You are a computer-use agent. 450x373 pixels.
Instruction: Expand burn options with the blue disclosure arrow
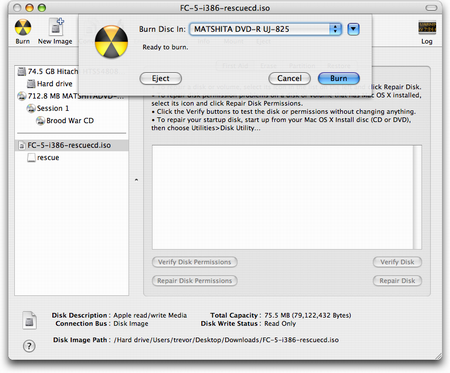click(x=353, y=29)
